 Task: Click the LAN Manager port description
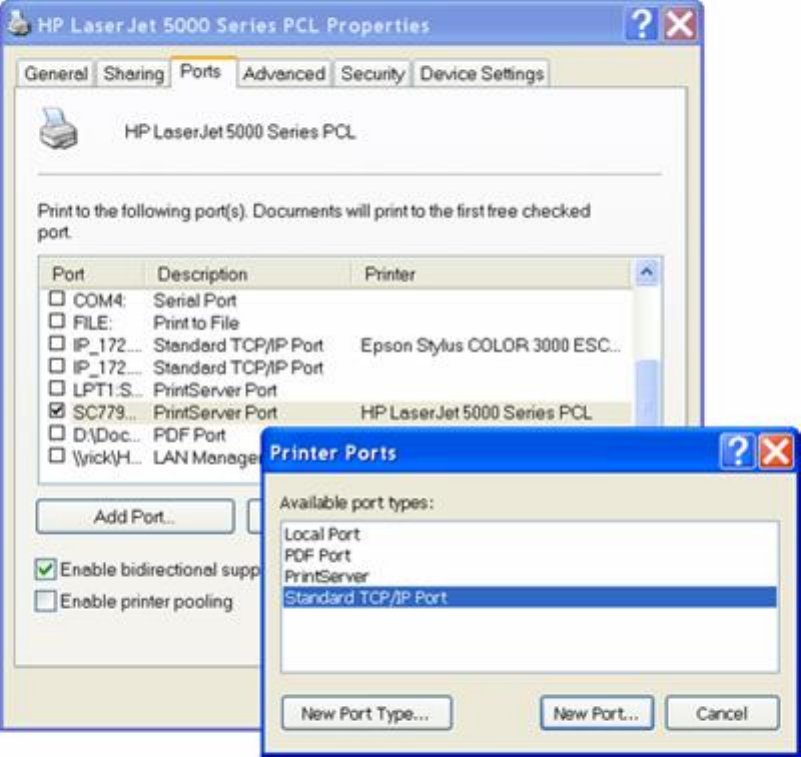[207, 458]
